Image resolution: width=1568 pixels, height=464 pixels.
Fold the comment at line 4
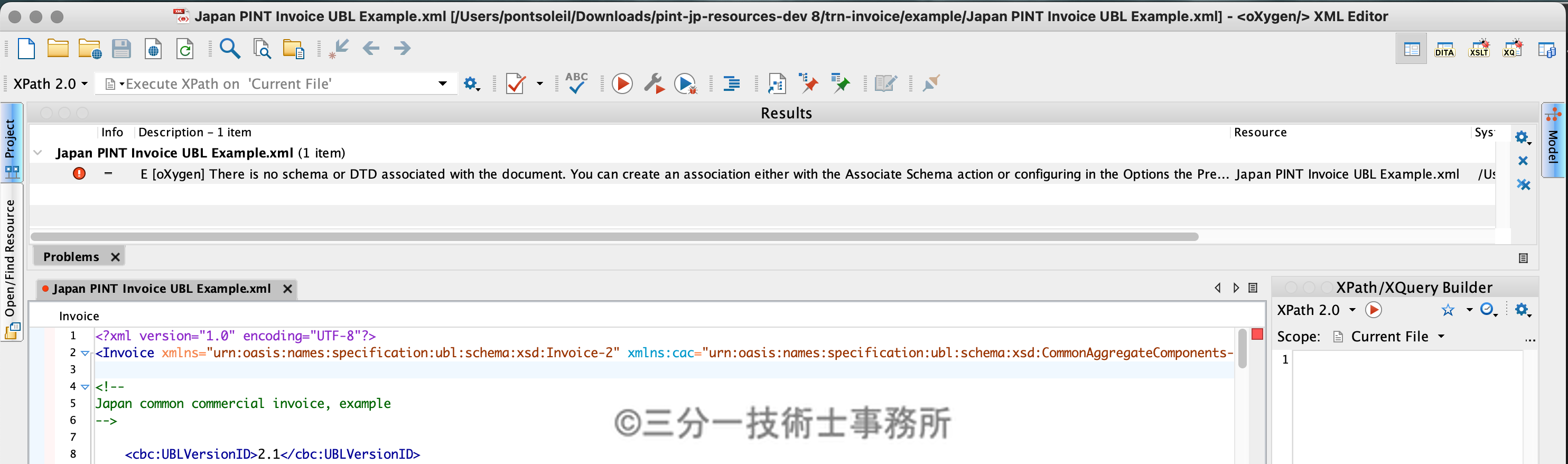[85, 387]
